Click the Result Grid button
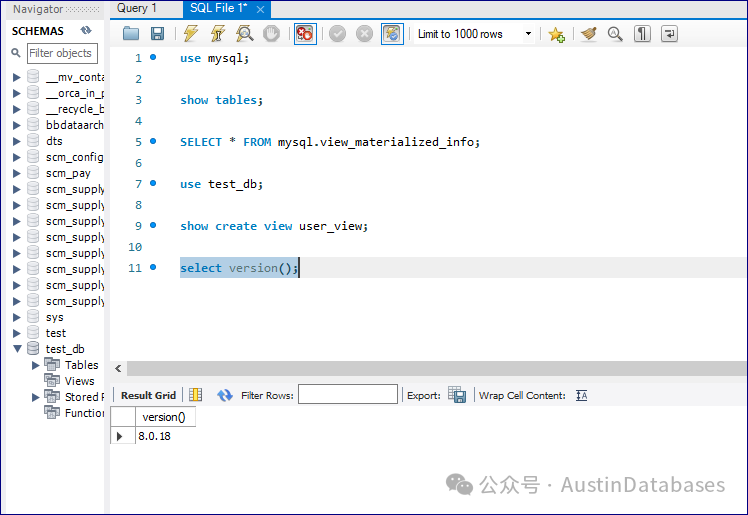 (148, 395)
